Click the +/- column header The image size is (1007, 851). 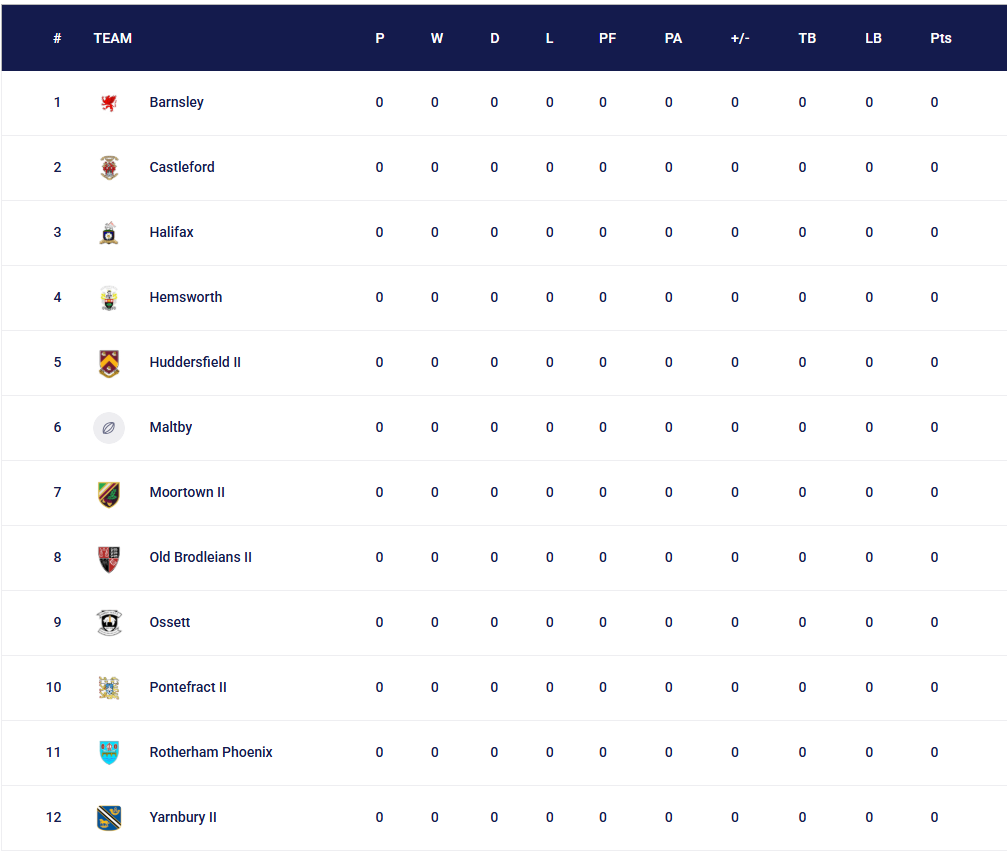click(x=740, y=39)
